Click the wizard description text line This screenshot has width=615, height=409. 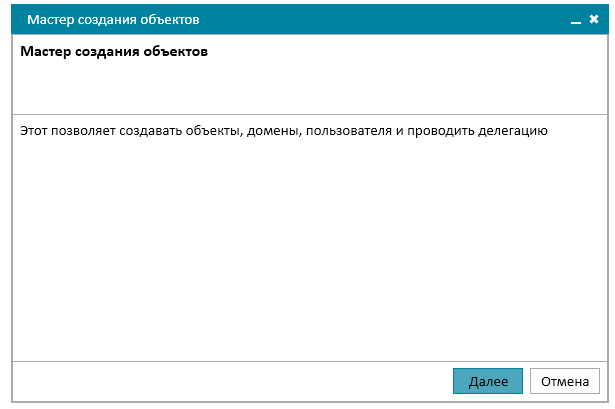(284, 131)
